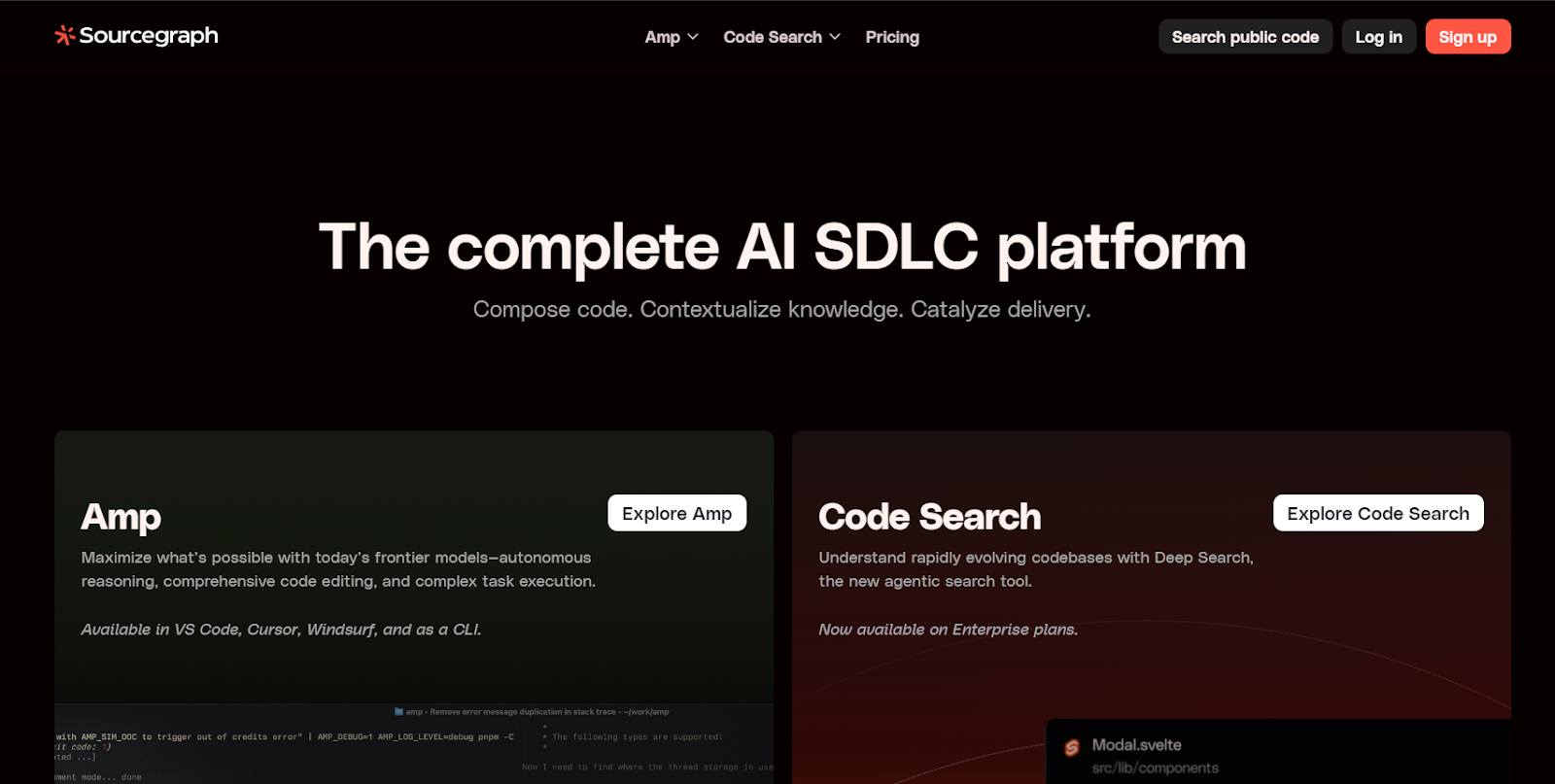Click the folder icon in terminal title bar
Image resolution: width=1555 pixels, height=784 pixels.
398,711
